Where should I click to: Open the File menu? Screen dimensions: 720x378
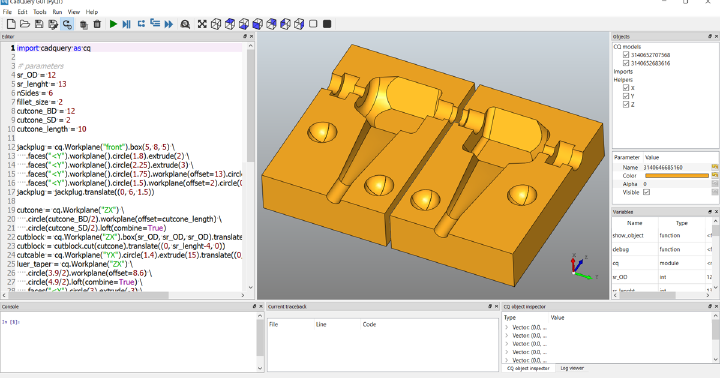[x=7, y=12]
